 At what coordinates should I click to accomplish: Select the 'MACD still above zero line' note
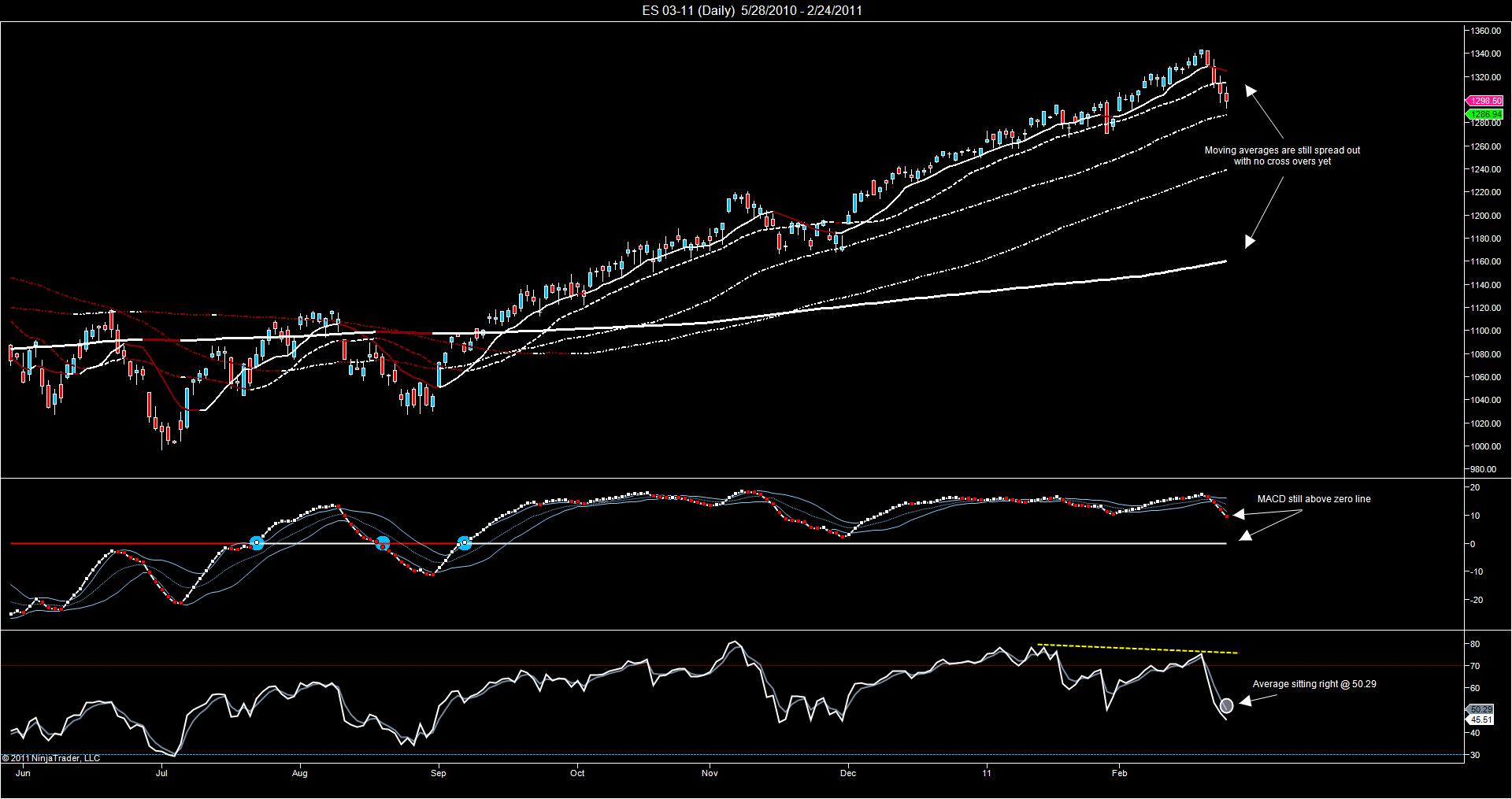click(x=1314, y=499)
